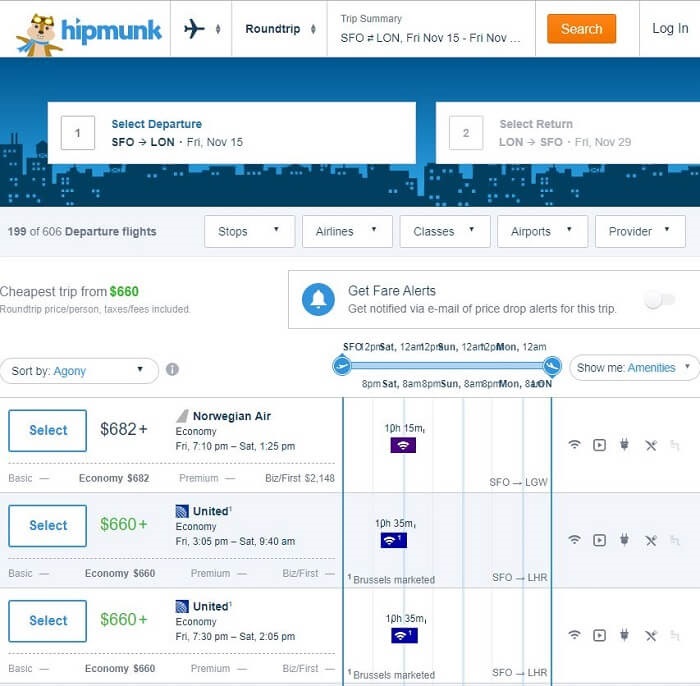Click the Hipmunk chipmunk logo
Screen dimensions: 700x686
[x=88, y=34]
